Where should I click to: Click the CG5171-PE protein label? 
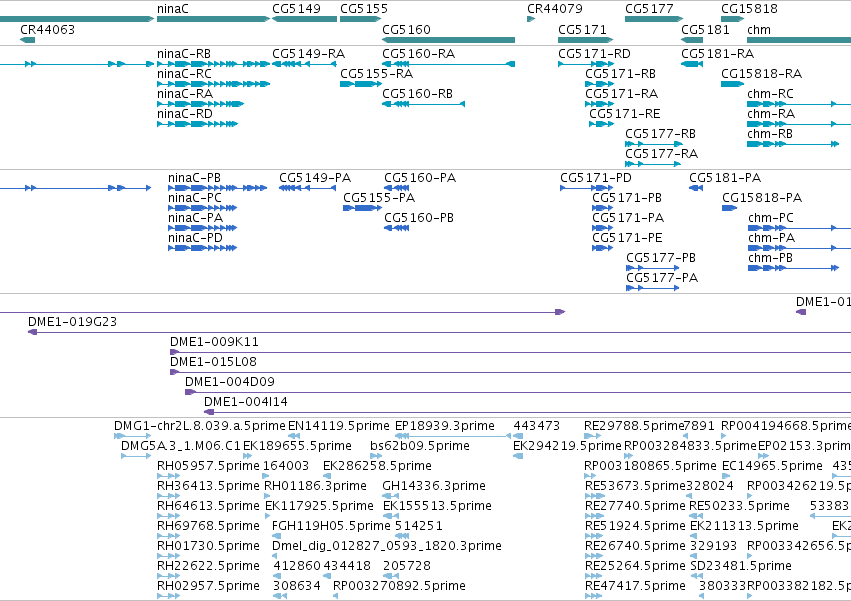click(627, 238)
